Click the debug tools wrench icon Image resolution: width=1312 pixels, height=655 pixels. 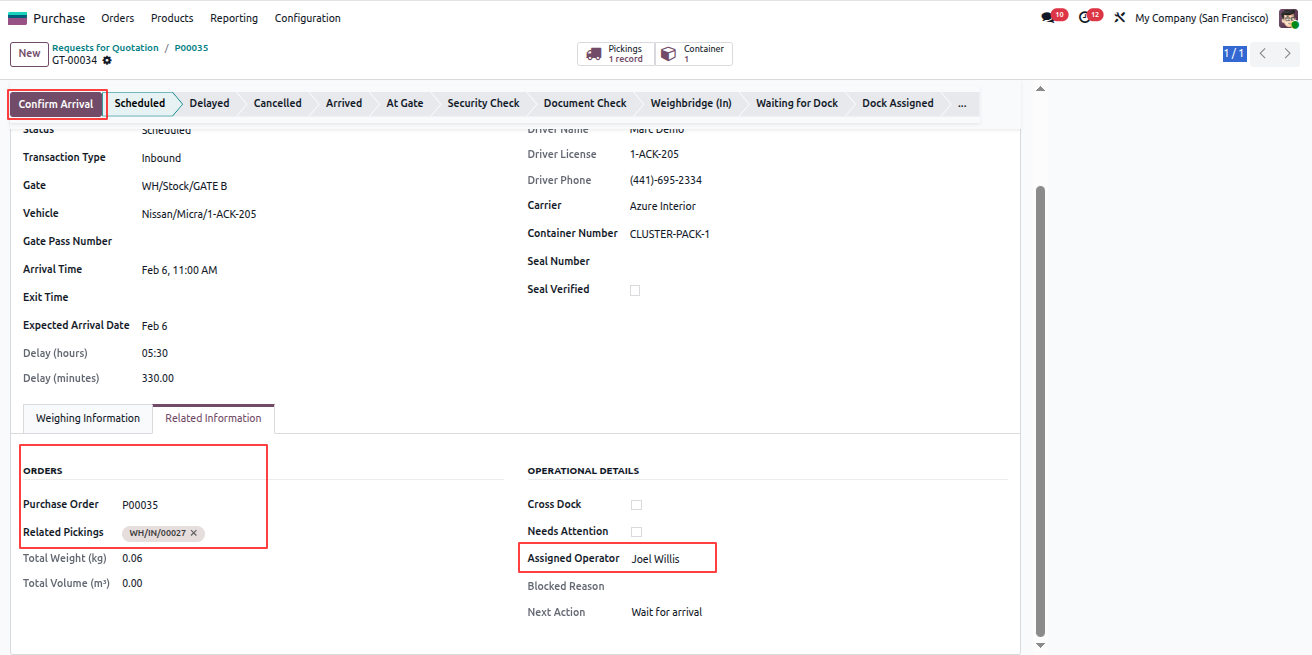1119,18
